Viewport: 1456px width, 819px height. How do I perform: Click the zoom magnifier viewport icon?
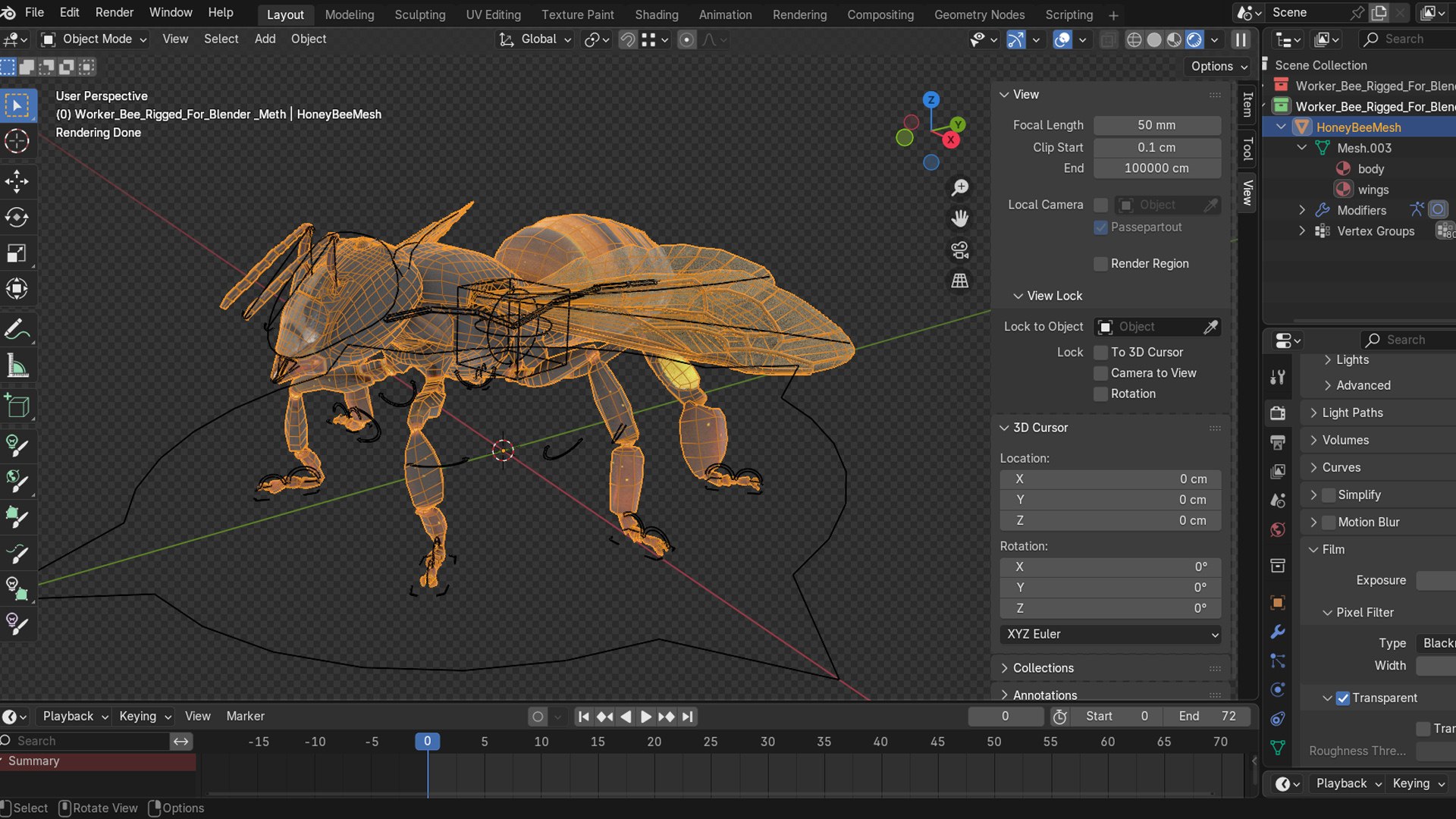(x=960, y=187)
